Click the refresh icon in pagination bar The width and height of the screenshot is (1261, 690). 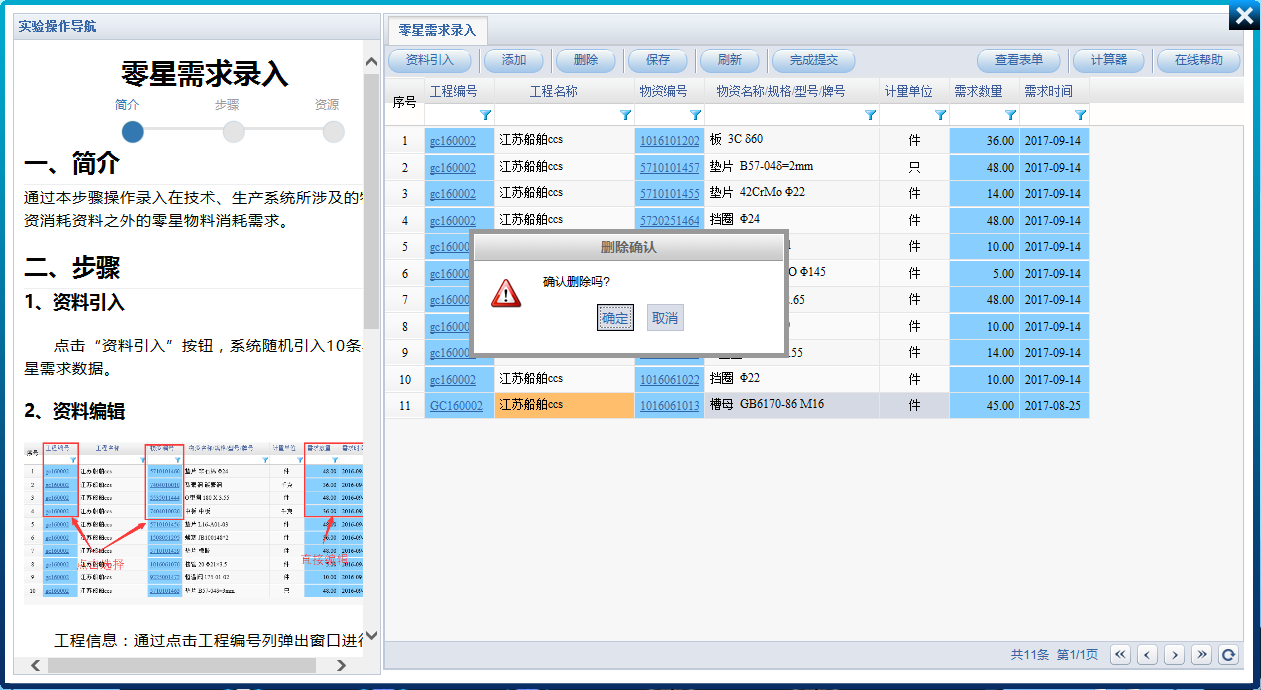tap(1229, 655)
